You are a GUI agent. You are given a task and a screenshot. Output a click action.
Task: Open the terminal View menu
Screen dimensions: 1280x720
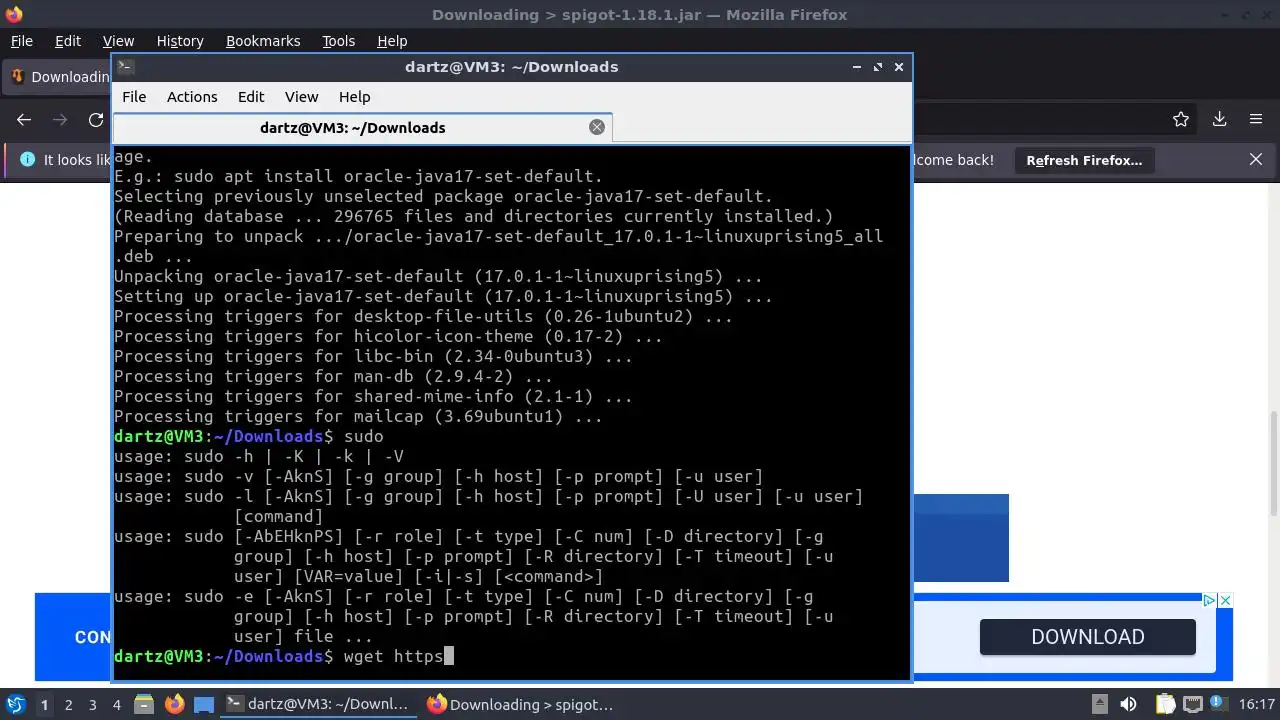[301, 97]
